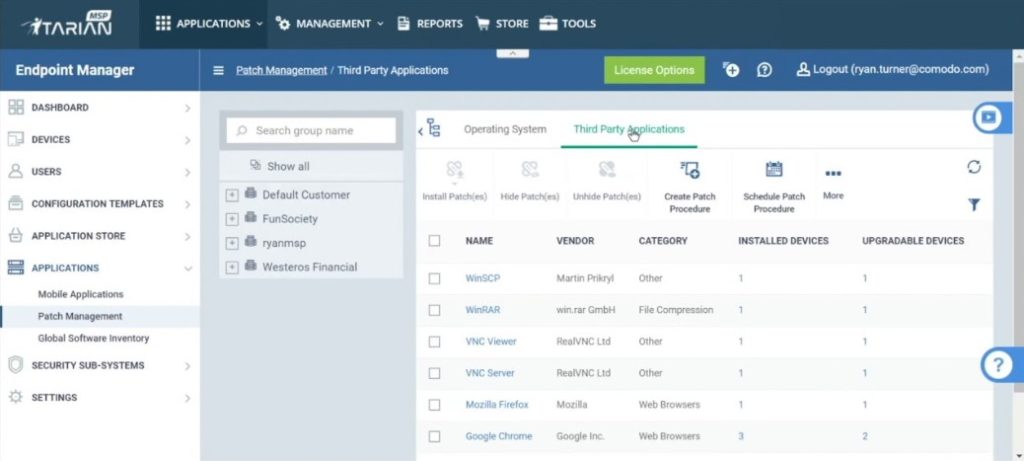Image resolution: width=1024 pixels, height=461 pixels.
Task: Refresh the third party applications list
Action: pyautogui.click(x=974, y=167)
